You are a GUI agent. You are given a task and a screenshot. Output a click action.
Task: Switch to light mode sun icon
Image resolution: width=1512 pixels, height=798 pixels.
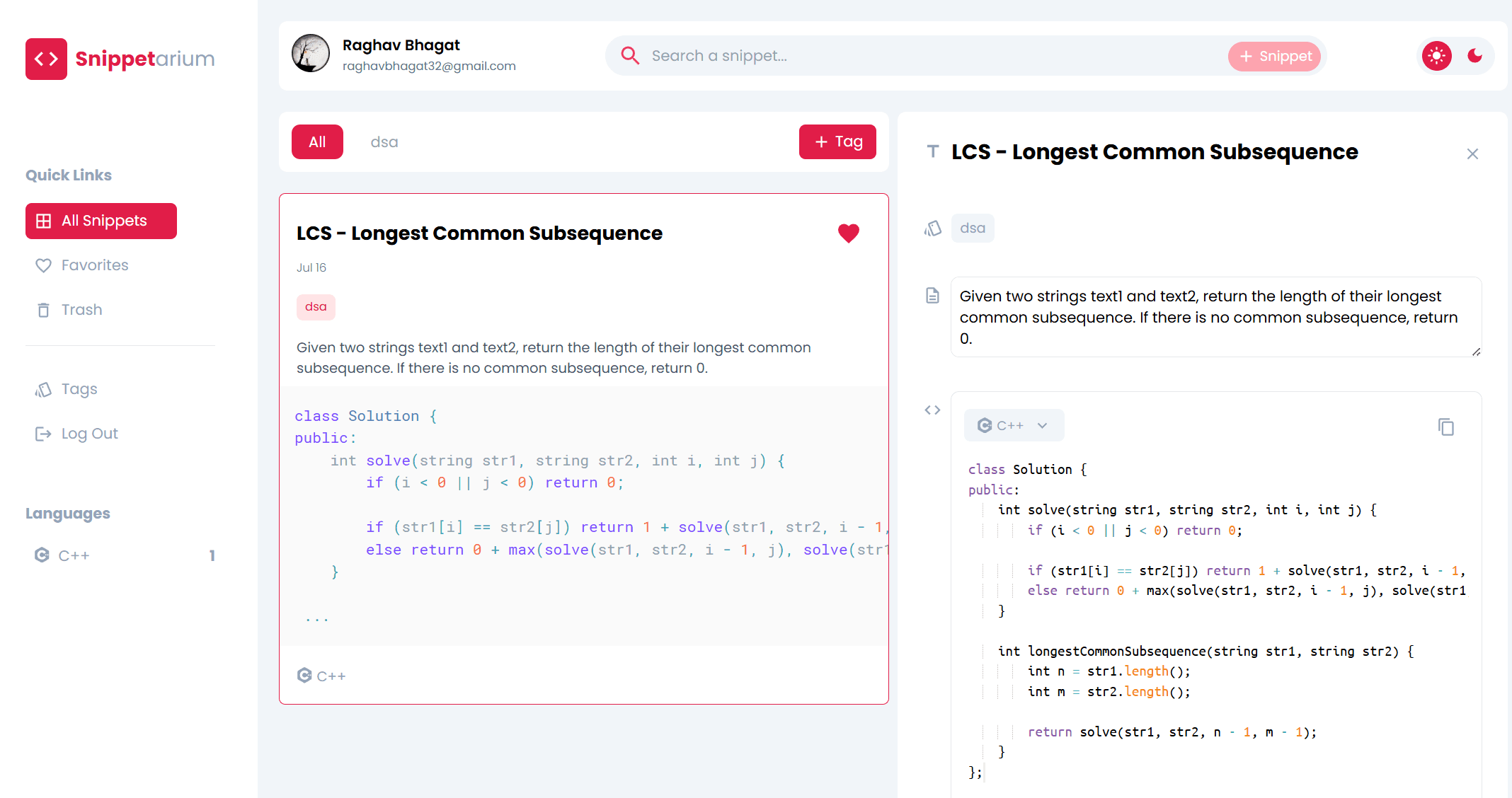[1436, 56]
